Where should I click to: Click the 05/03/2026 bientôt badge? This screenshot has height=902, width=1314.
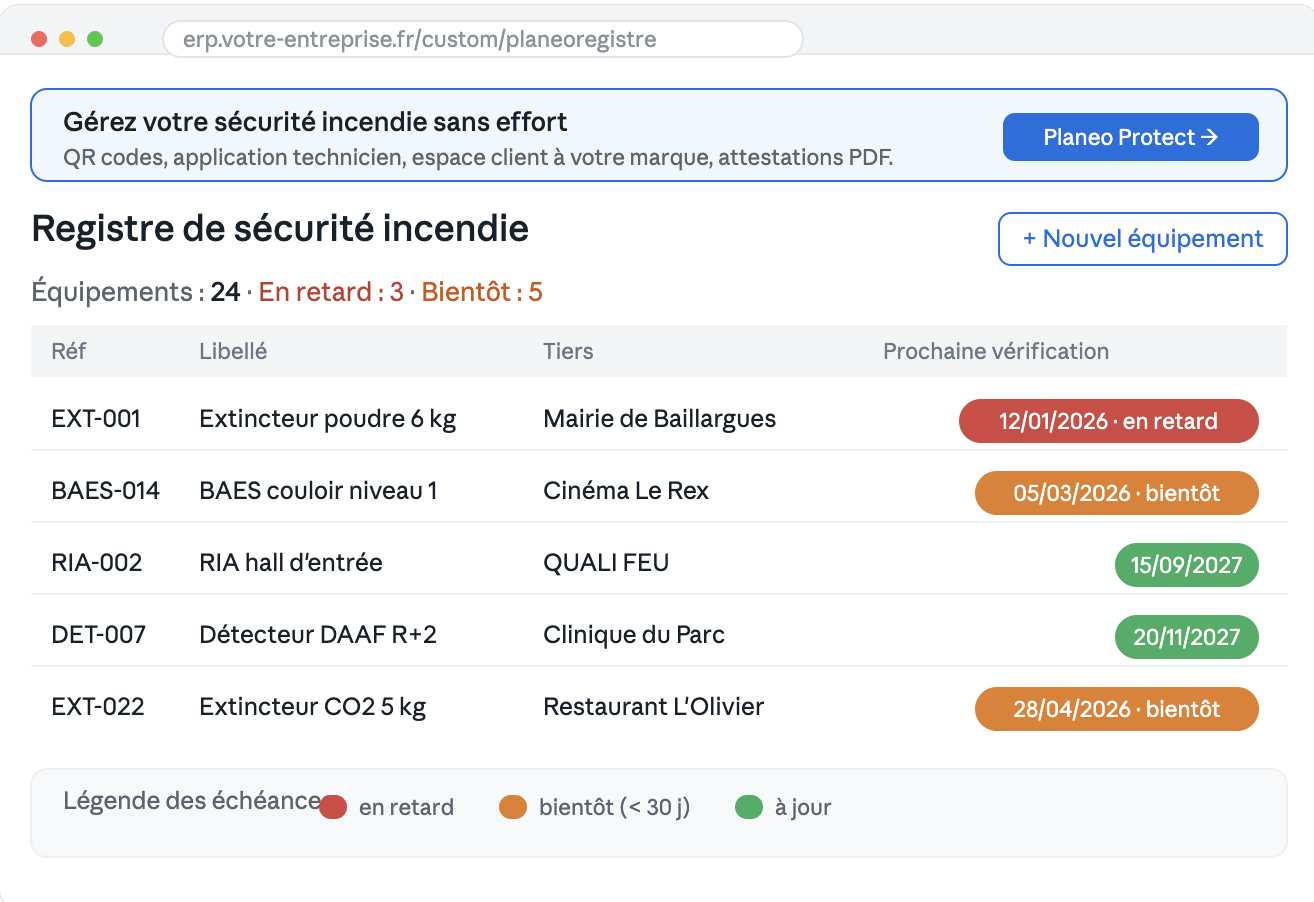[x=1116, y=493]
